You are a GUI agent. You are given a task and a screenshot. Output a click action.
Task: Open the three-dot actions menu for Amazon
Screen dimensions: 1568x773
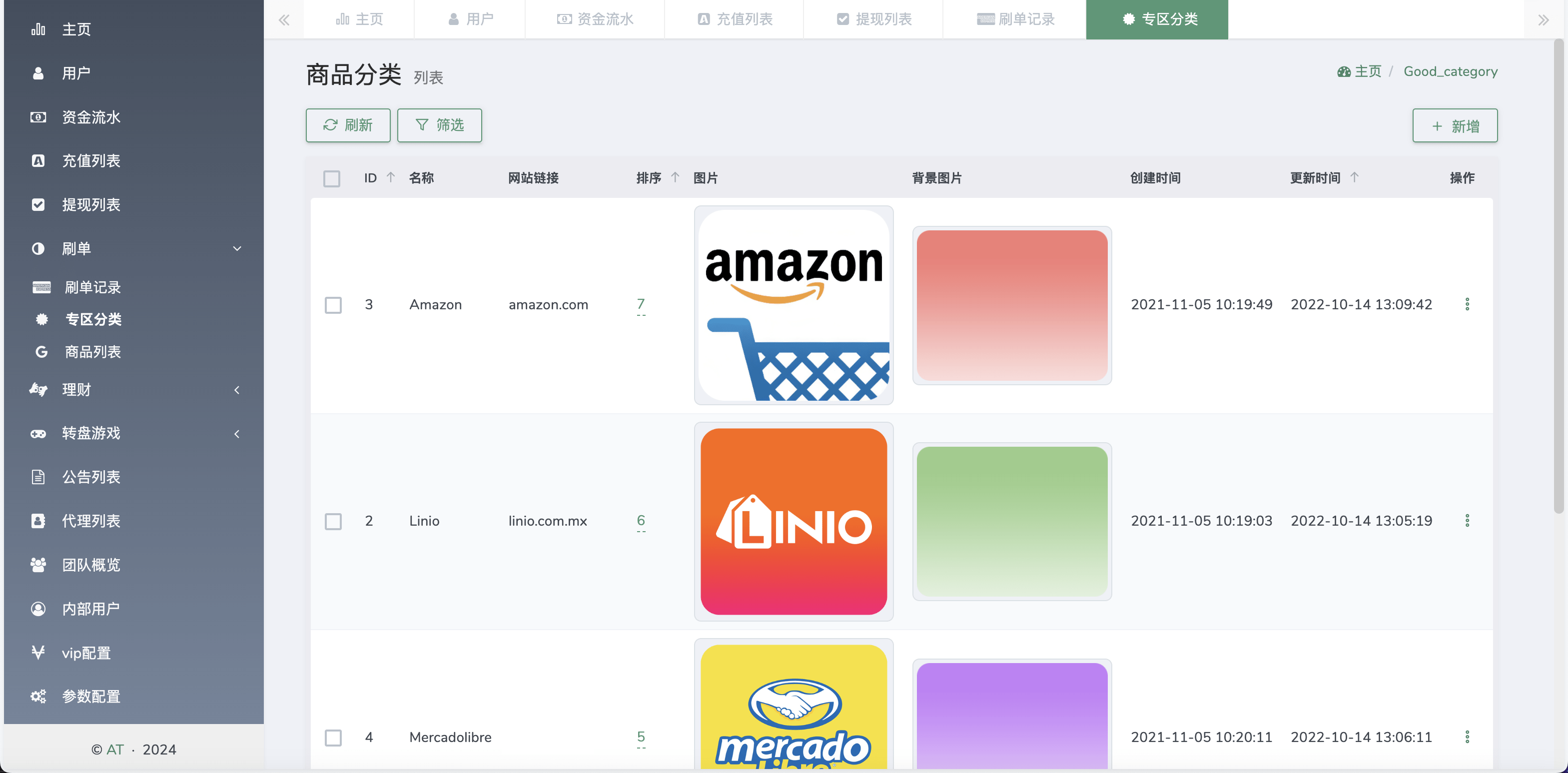(x=1467, y=304)
